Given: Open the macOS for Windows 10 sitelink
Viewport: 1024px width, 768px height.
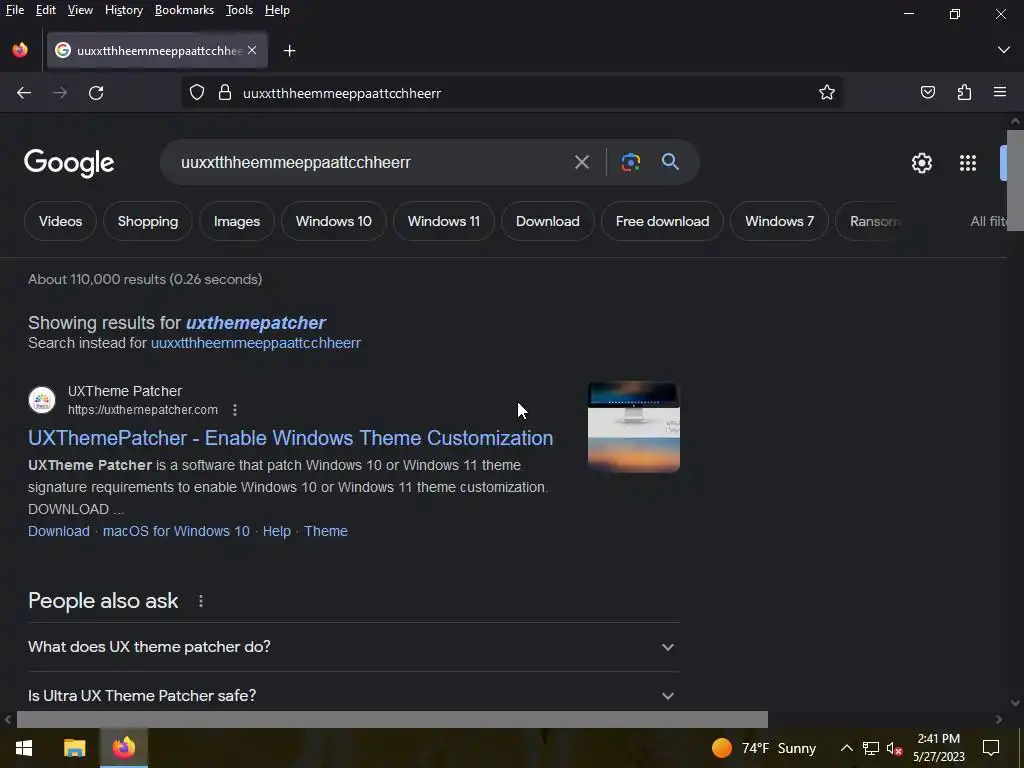Looking at the screenshot, I should point(176,531).
